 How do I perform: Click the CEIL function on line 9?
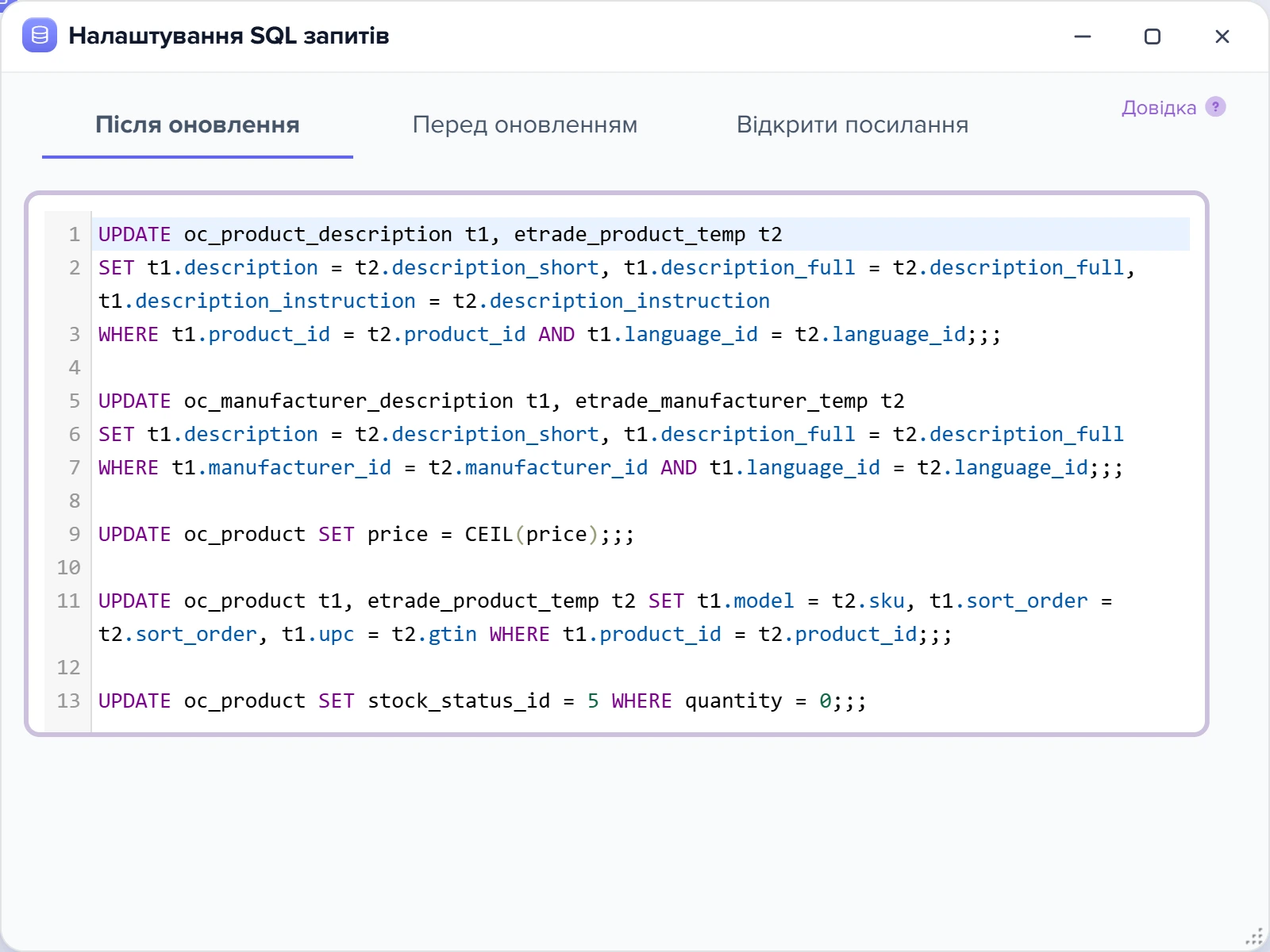click(x=489, y=534)
